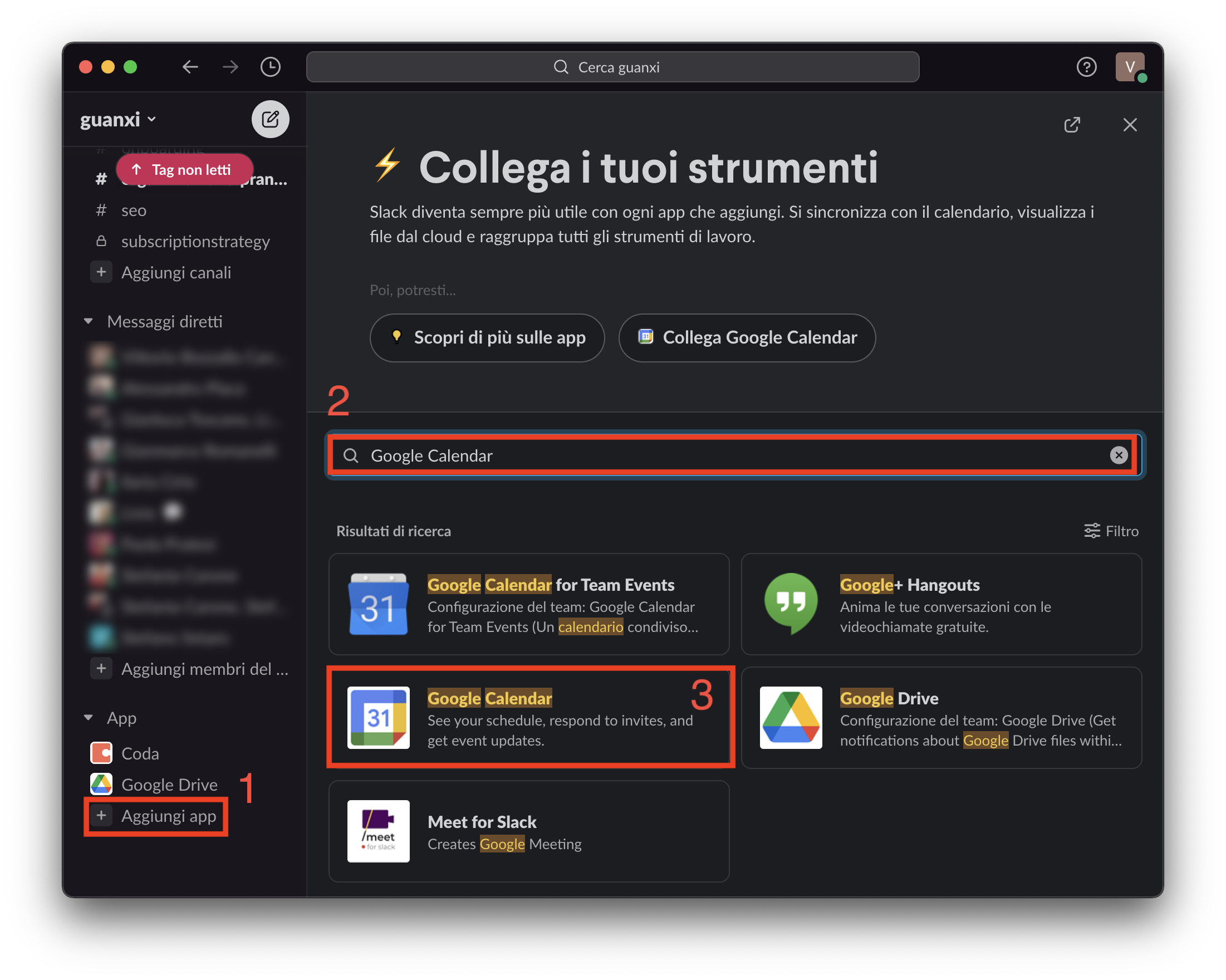
Task: Open the seo channel
Action: pos(134,210)
